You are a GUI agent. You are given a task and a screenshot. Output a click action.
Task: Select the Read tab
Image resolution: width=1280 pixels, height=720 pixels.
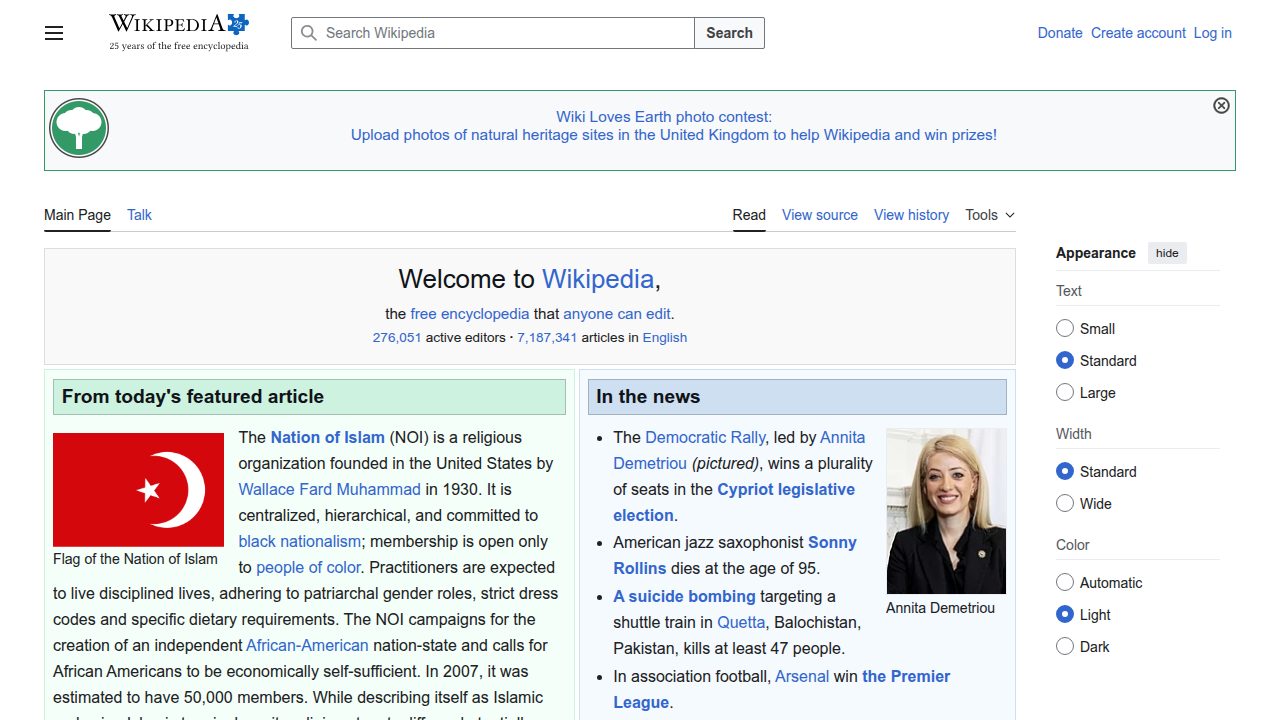tap(749, 215)
